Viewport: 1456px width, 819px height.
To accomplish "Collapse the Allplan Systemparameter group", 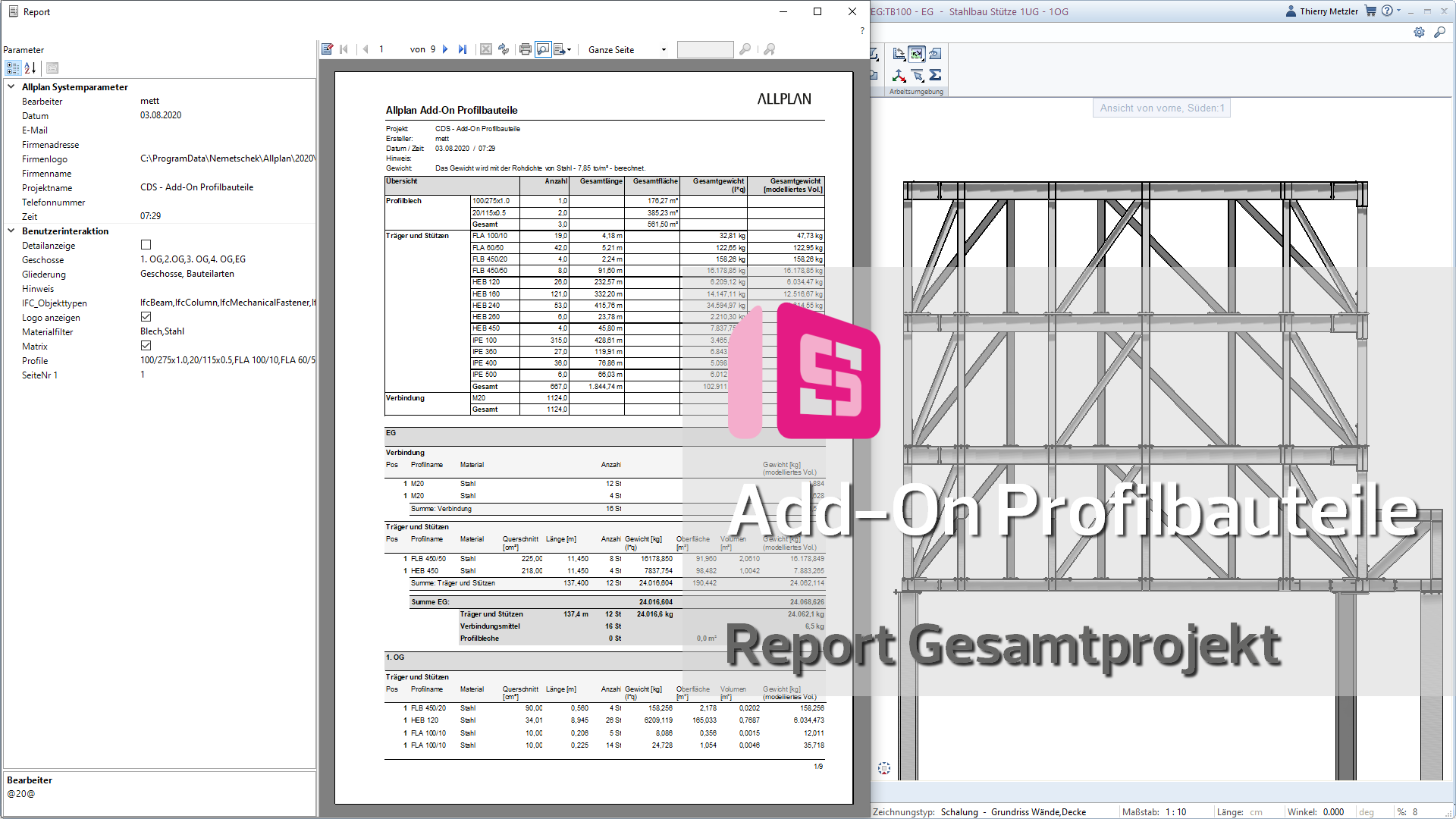I will pyautogui.click(x=11, y=87).
